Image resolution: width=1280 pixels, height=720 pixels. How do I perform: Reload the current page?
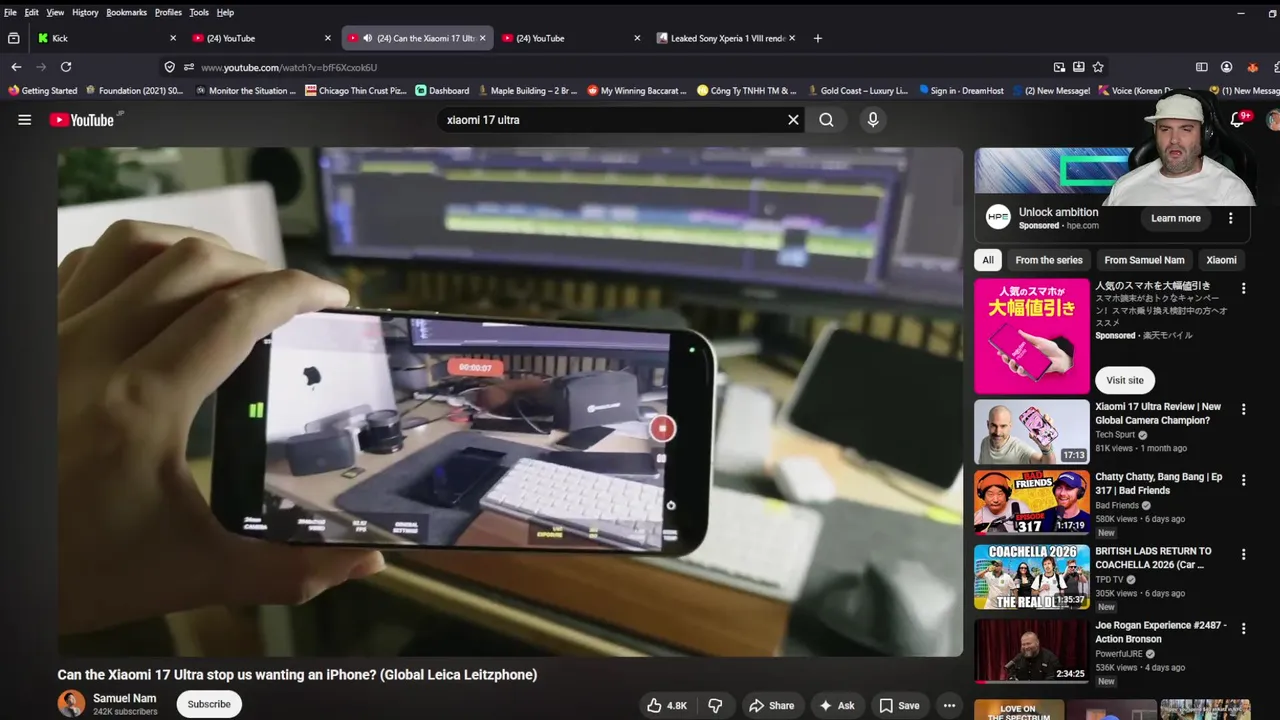[66, 67]
